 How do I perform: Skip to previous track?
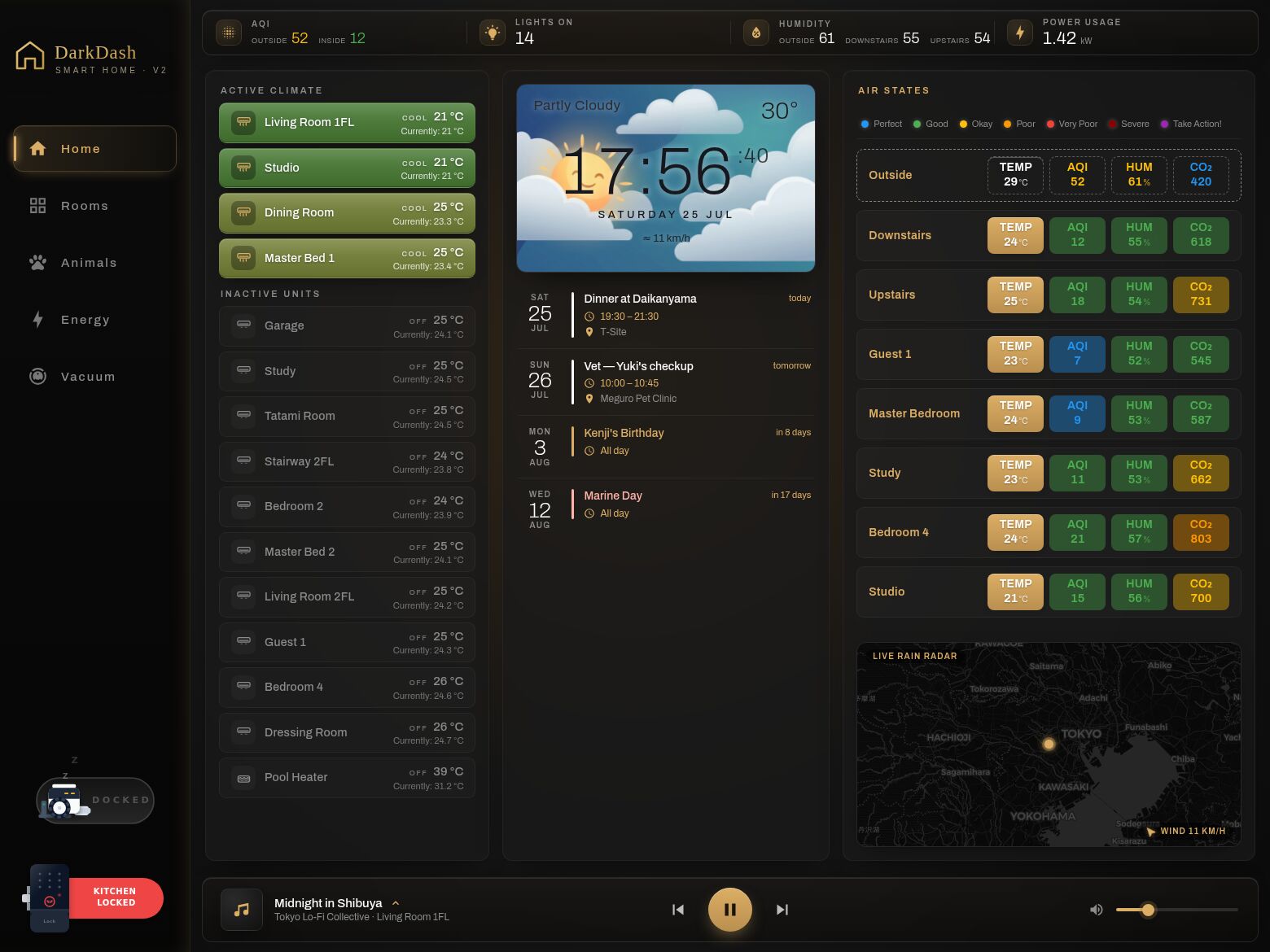point(678,910)
